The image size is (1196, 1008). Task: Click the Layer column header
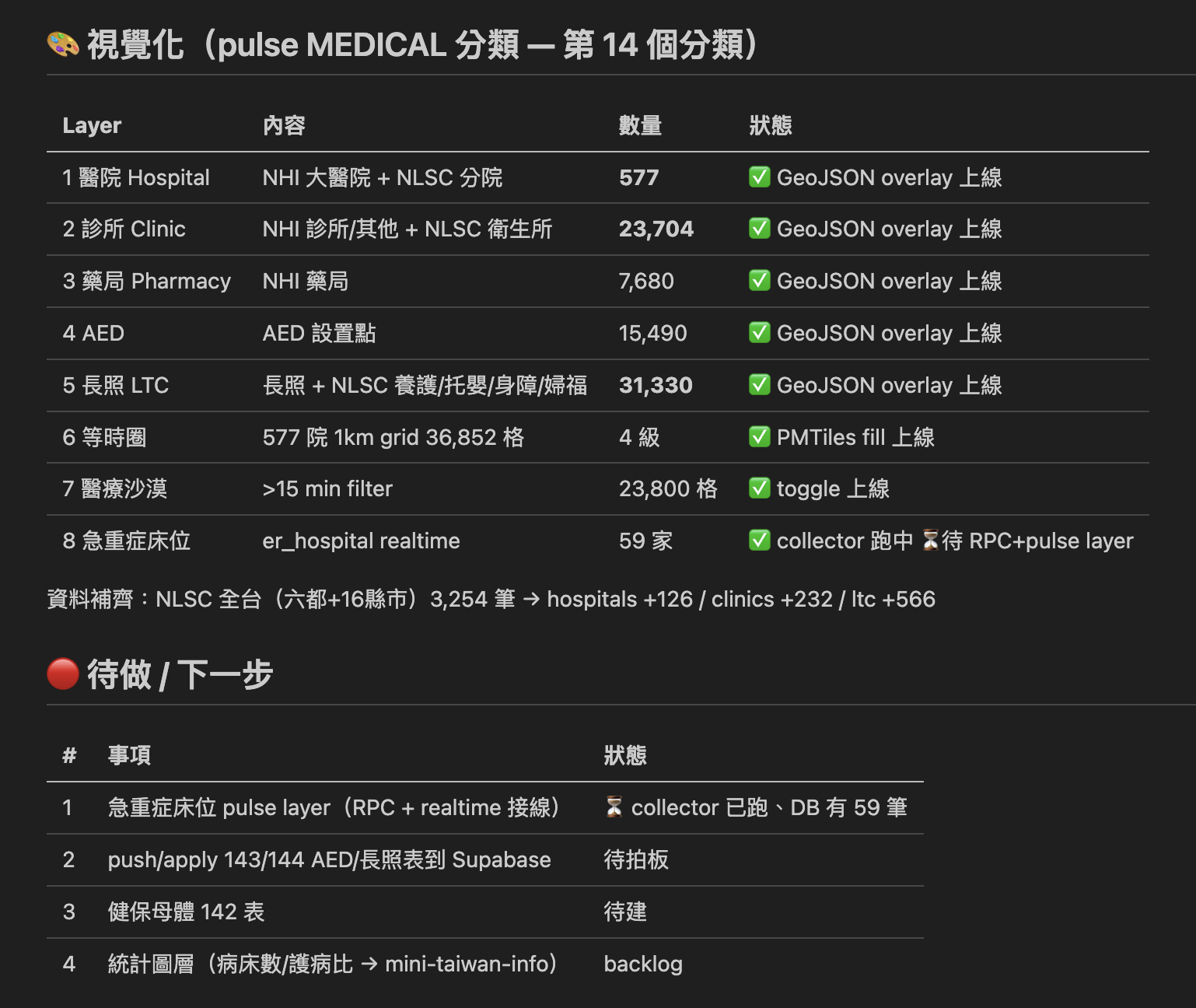coord(92,125)
